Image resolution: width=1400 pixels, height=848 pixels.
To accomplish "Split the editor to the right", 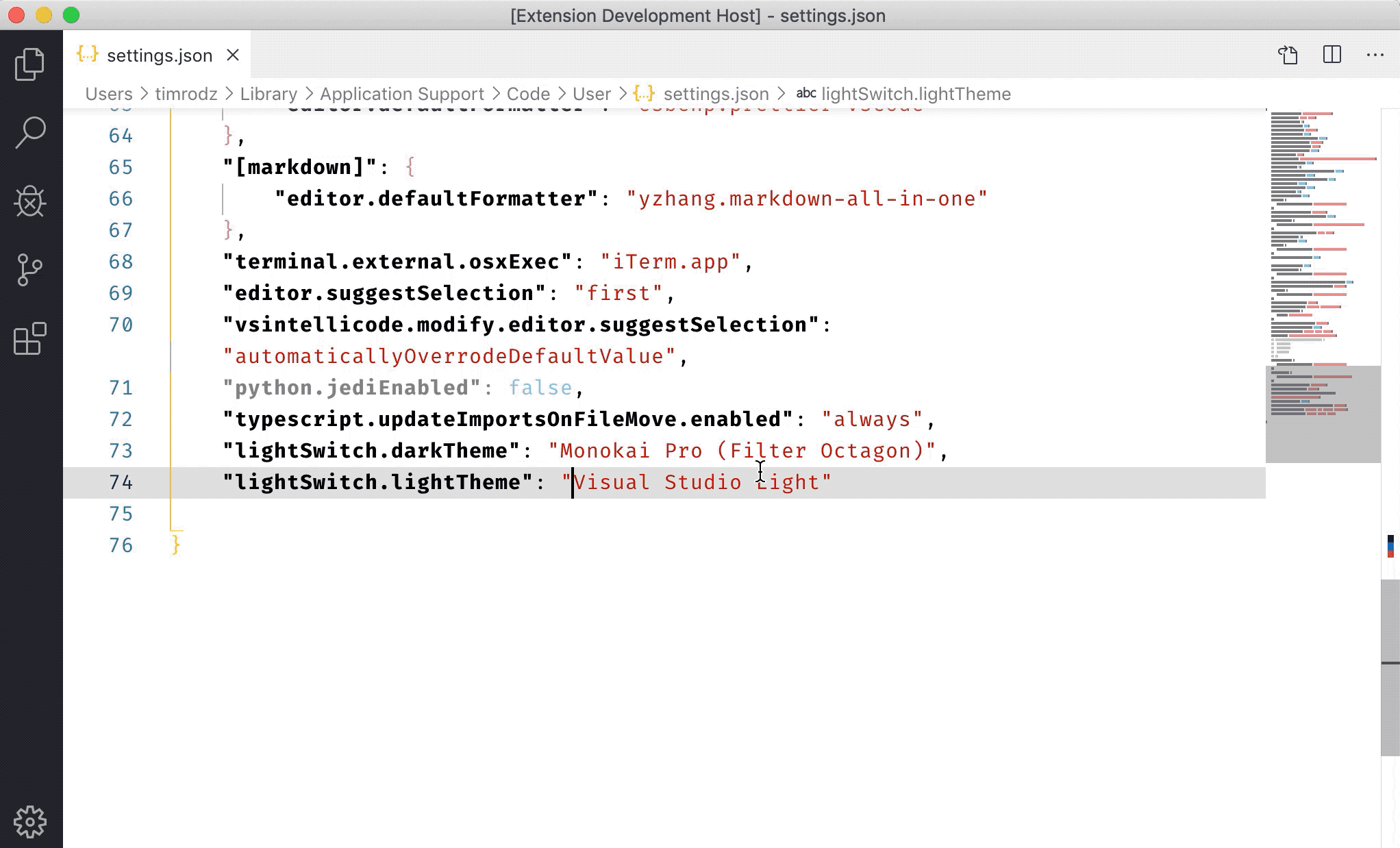I will point(1332,55).
